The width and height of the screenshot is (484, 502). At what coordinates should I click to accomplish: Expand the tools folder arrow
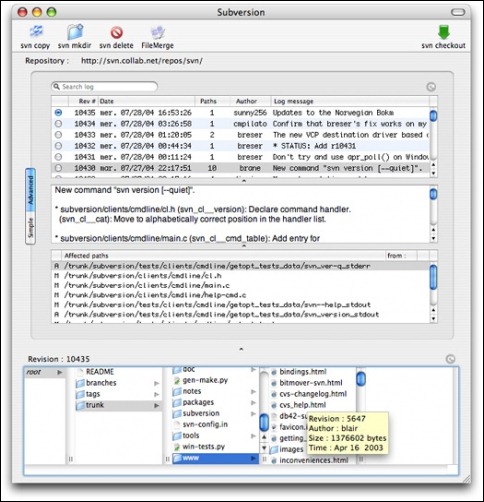tap(253, 436)
